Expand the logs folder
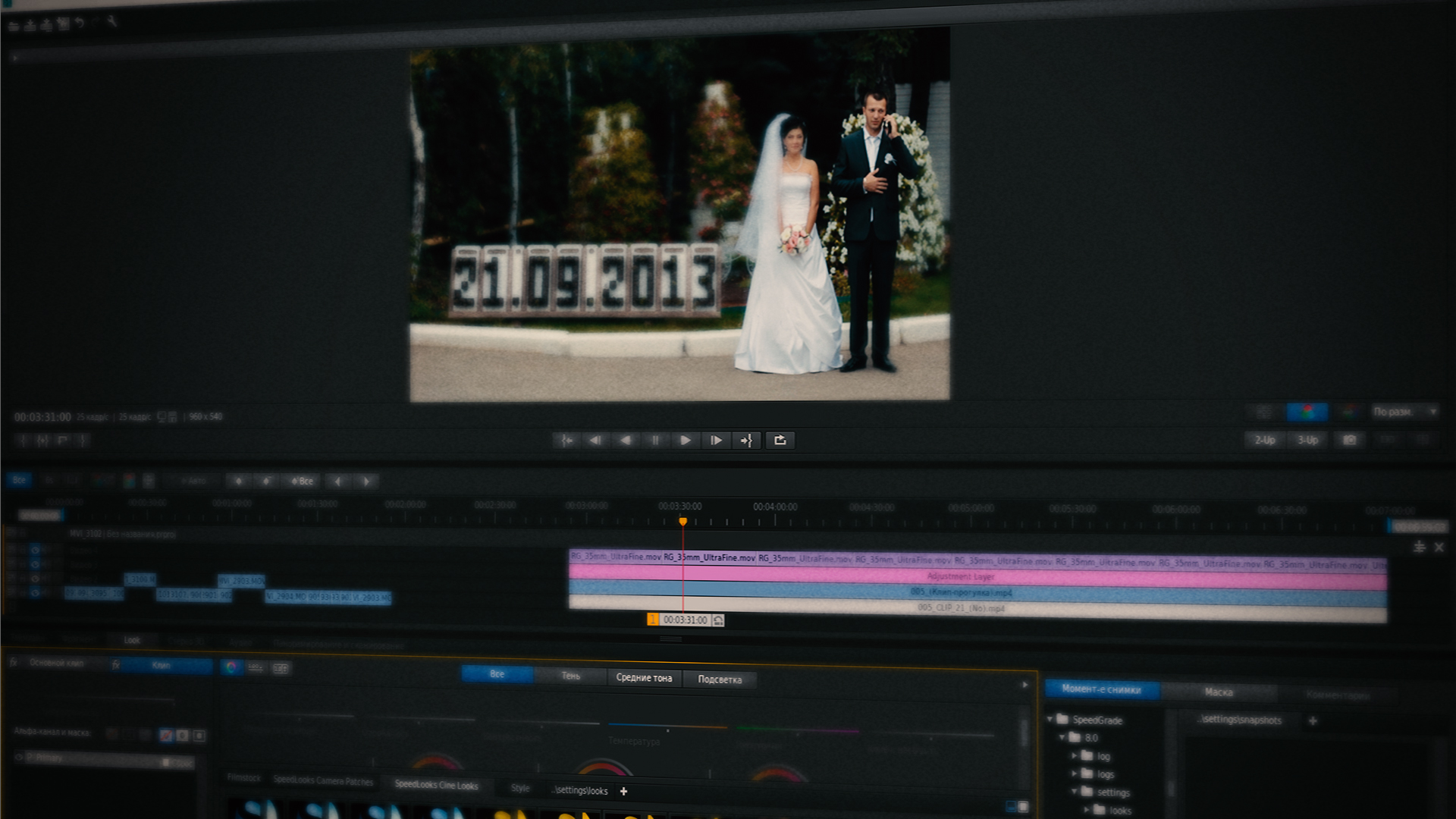The width and height of the screenshot is (1456, 819). click(1074, 773)
